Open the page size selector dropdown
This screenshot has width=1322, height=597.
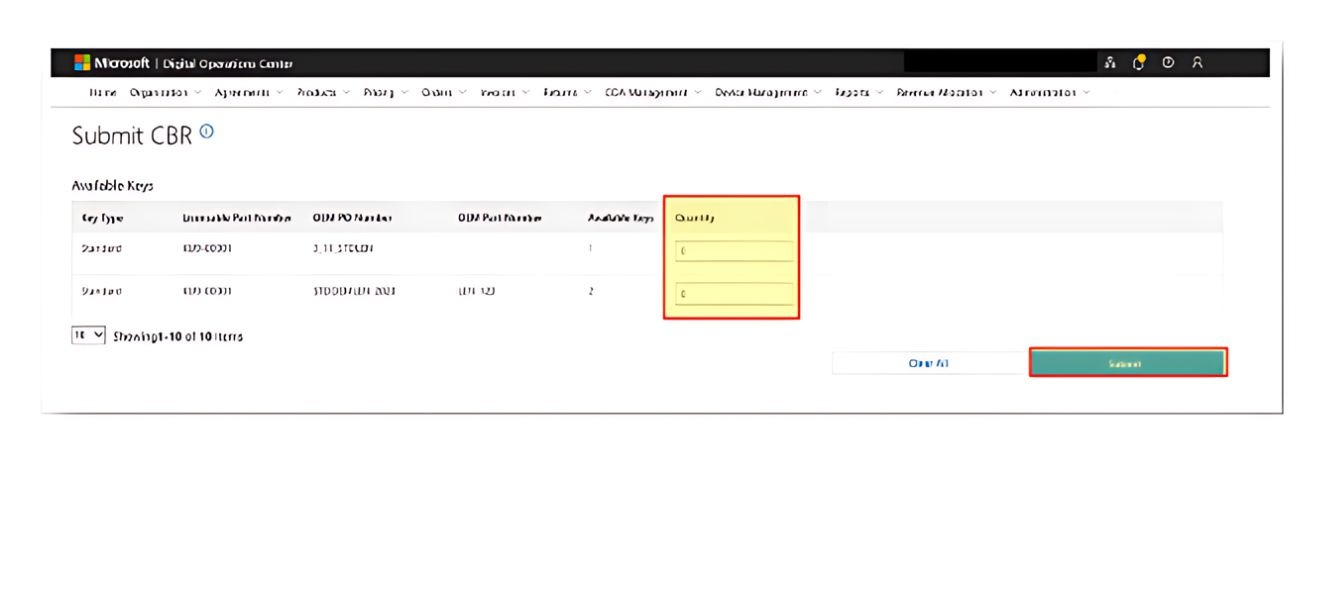pyautogui.click(x=88, y=336)
